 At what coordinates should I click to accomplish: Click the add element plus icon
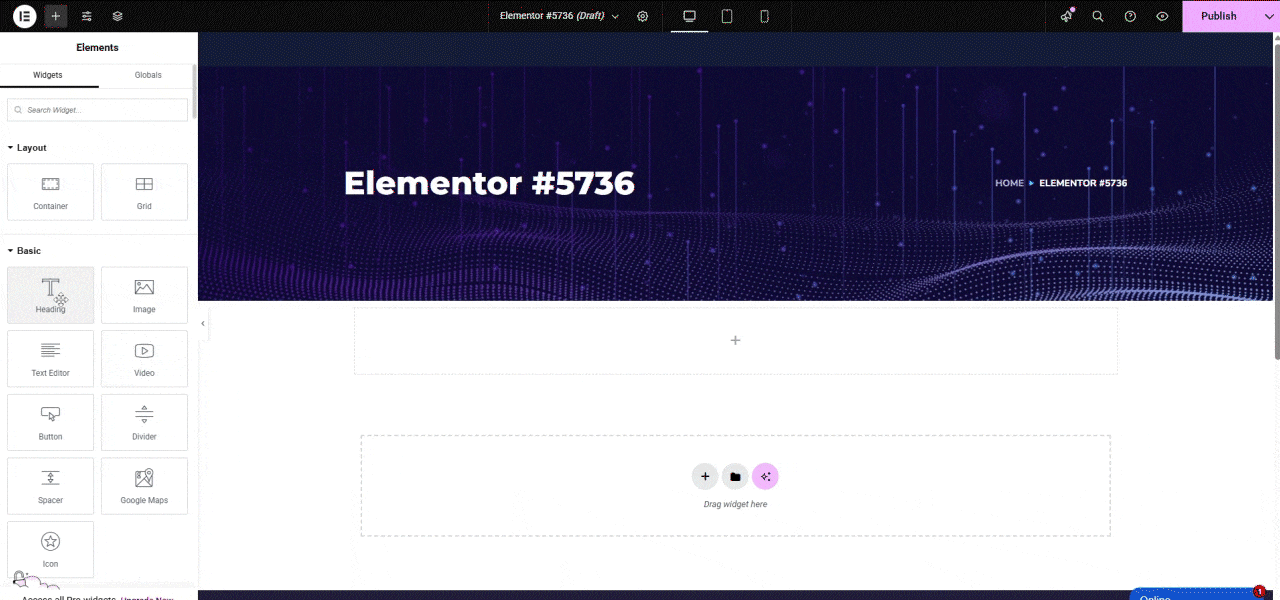56,16
